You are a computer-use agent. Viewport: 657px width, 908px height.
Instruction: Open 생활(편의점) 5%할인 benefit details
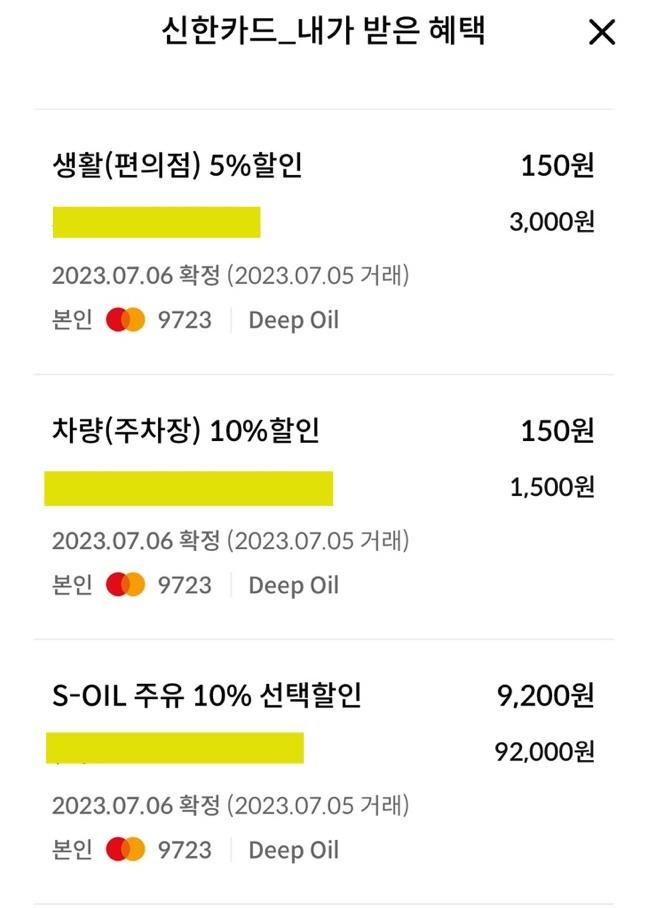coord(177,166)
